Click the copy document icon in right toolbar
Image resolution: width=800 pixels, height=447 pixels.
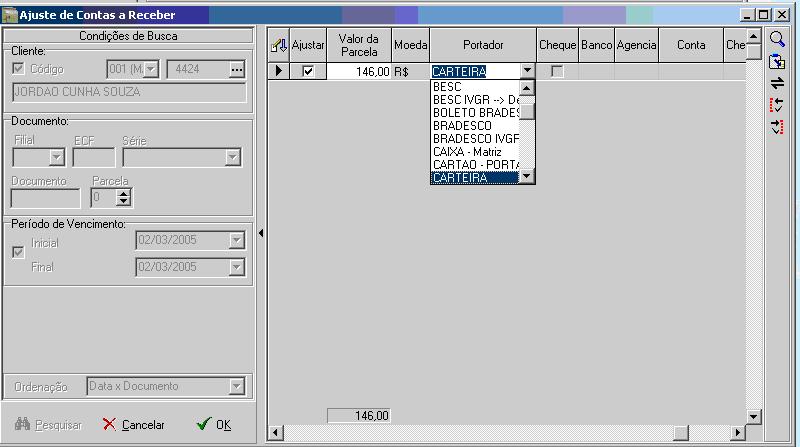pos(777,61)
